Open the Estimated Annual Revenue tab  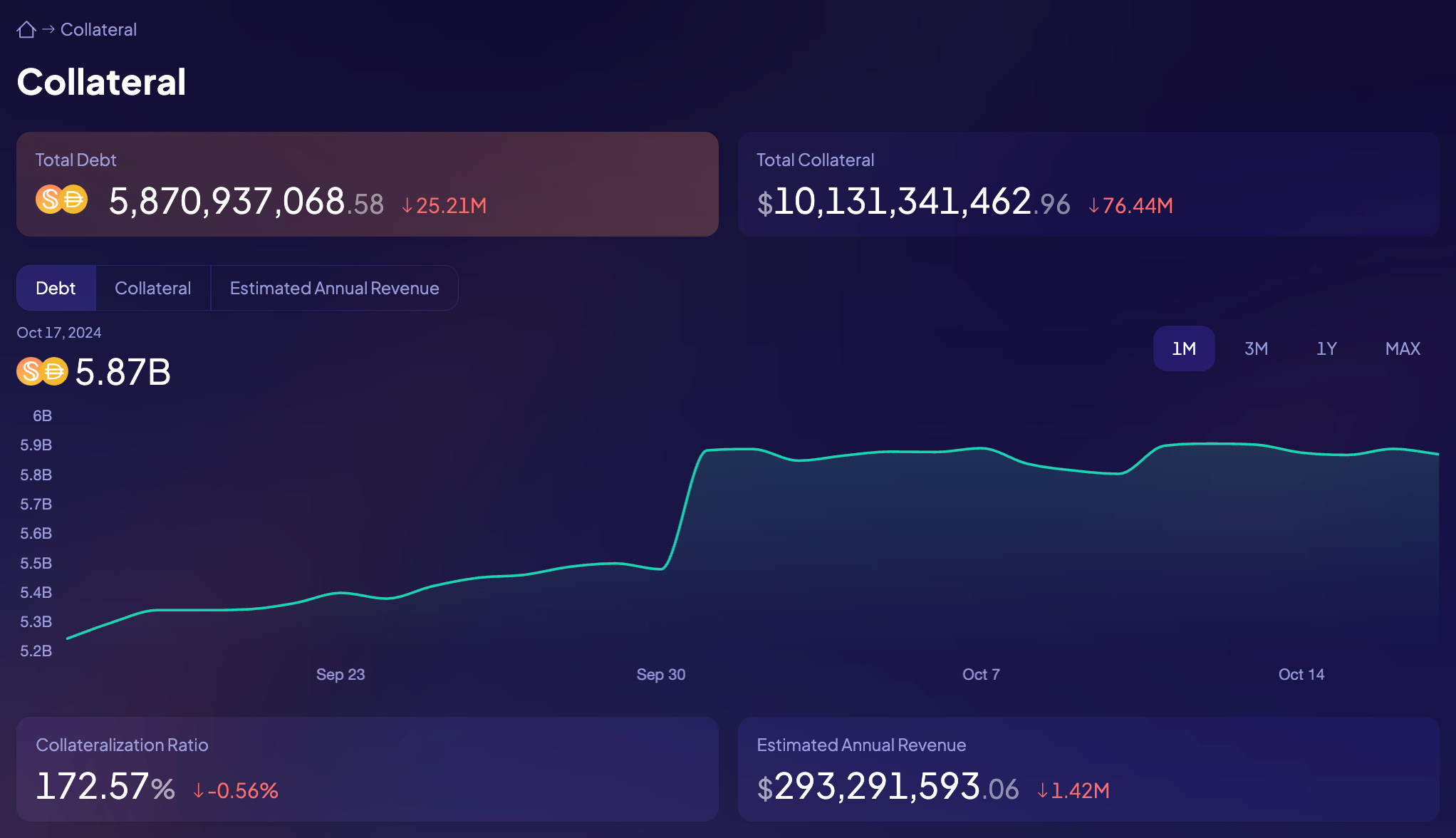334,288
